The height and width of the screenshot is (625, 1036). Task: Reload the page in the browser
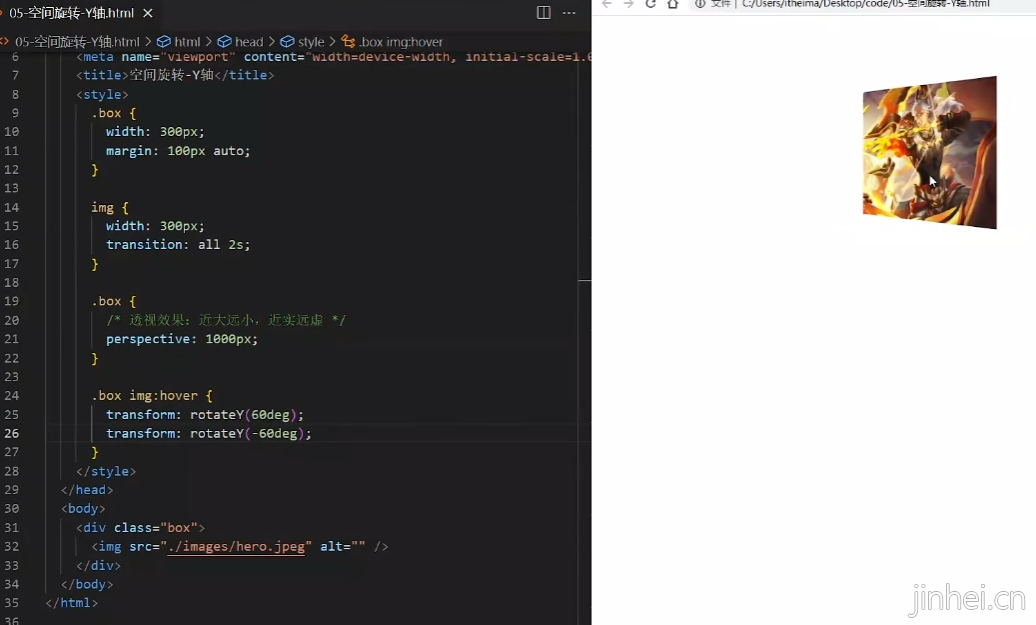651,4
